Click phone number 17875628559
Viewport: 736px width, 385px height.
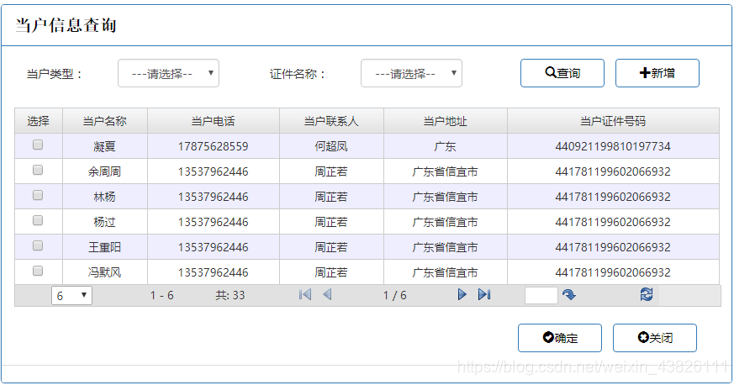(x=213, y=146)
